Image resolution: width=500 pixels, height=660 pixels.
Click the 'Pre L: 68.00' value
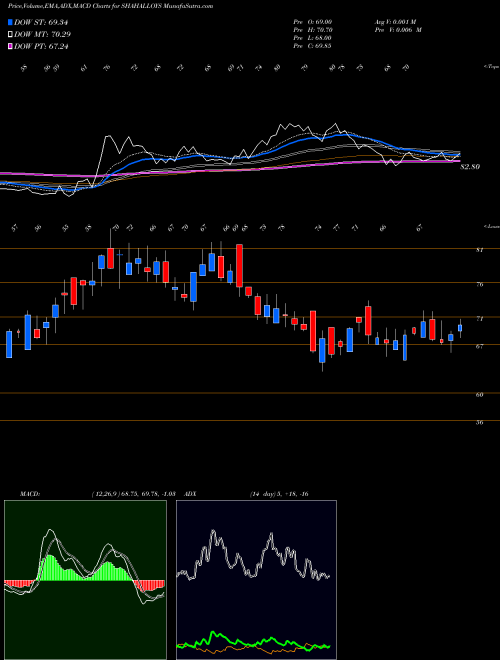pos(312,38)
